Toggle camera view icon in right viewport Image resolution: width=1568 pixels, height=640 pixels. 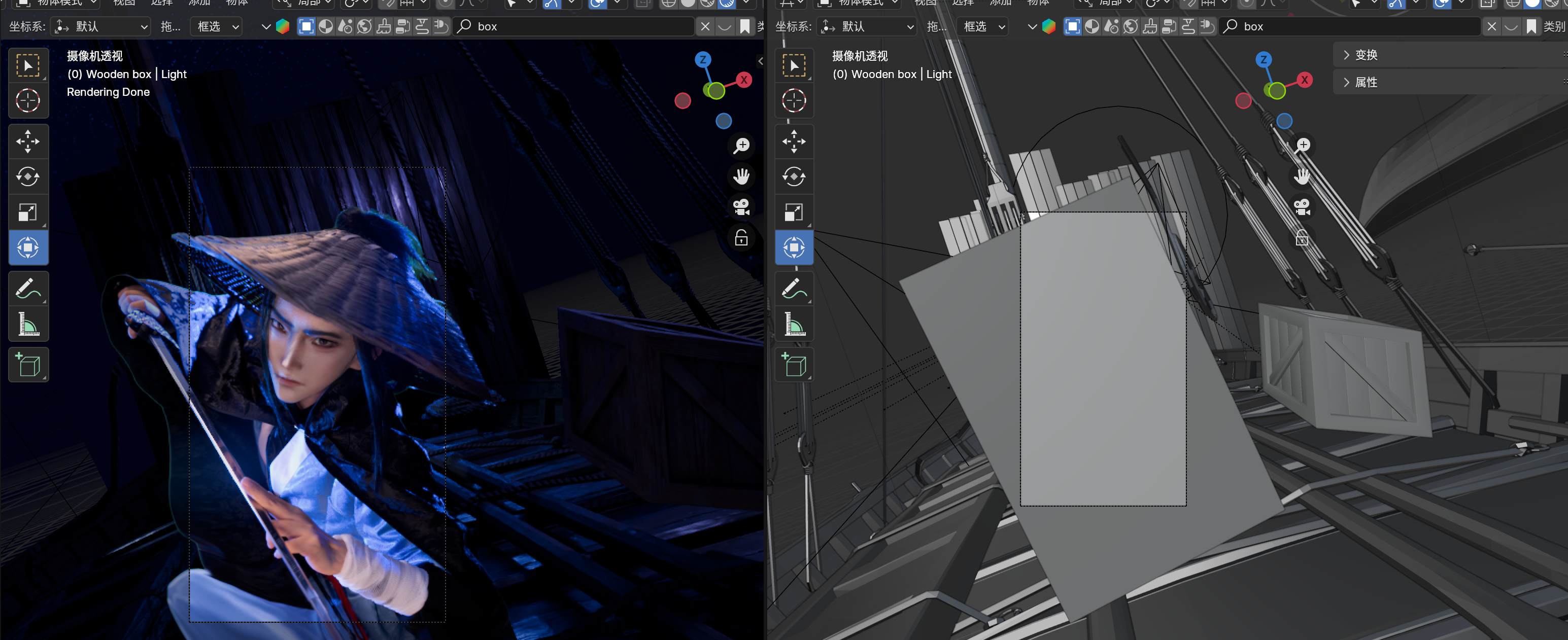click(1302, 207)
